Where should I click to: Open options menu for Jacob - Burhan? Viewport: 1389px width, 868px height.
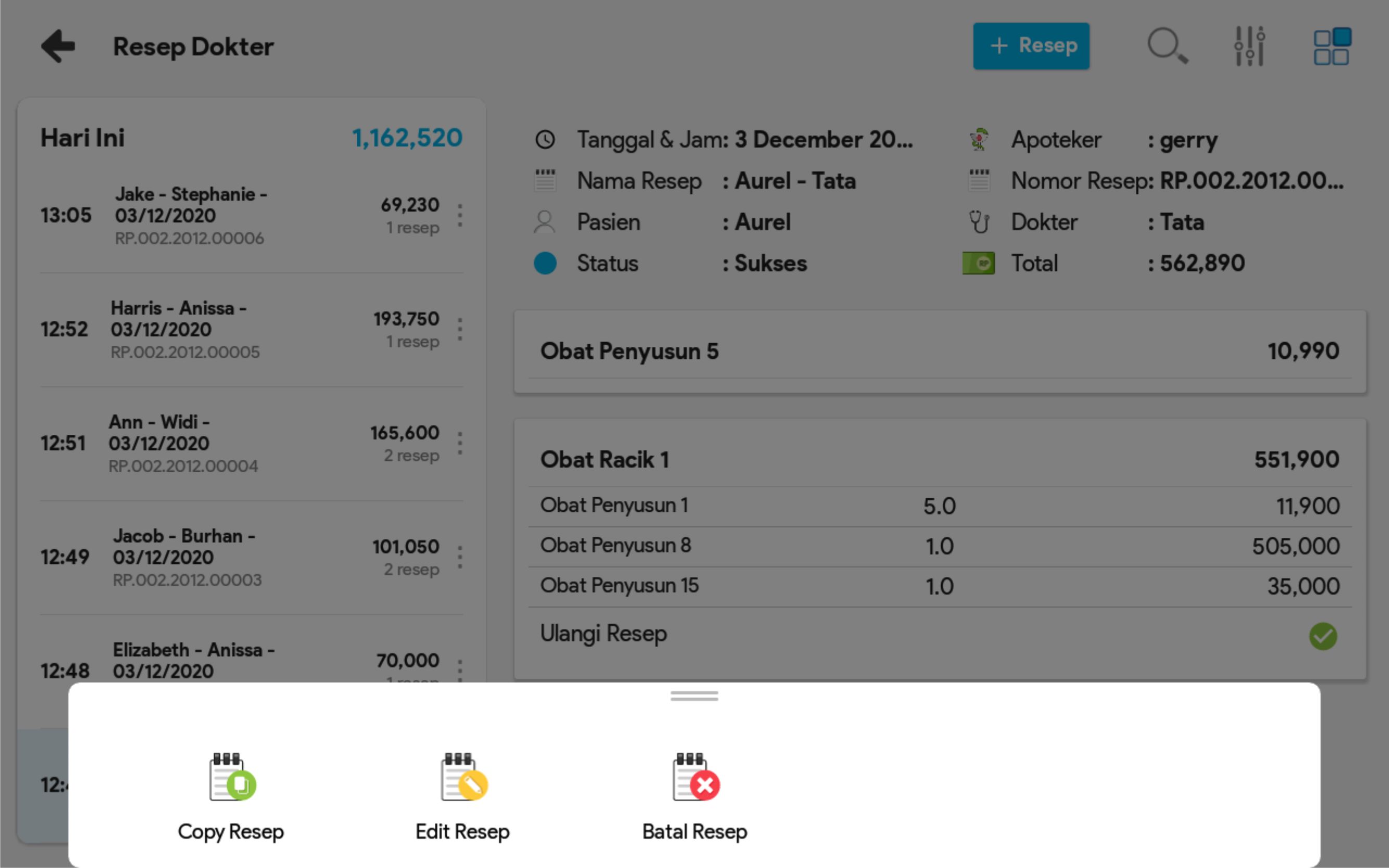tap(460, 557)
